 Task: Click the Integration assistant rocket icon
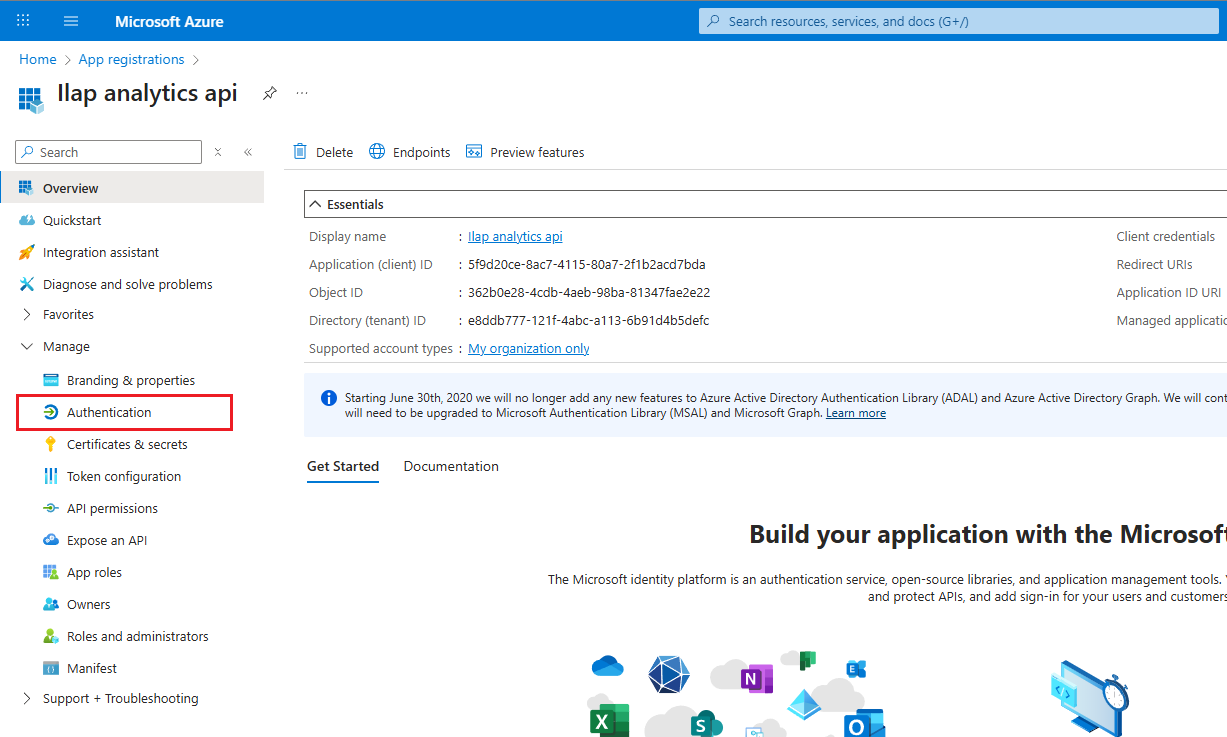26,252
